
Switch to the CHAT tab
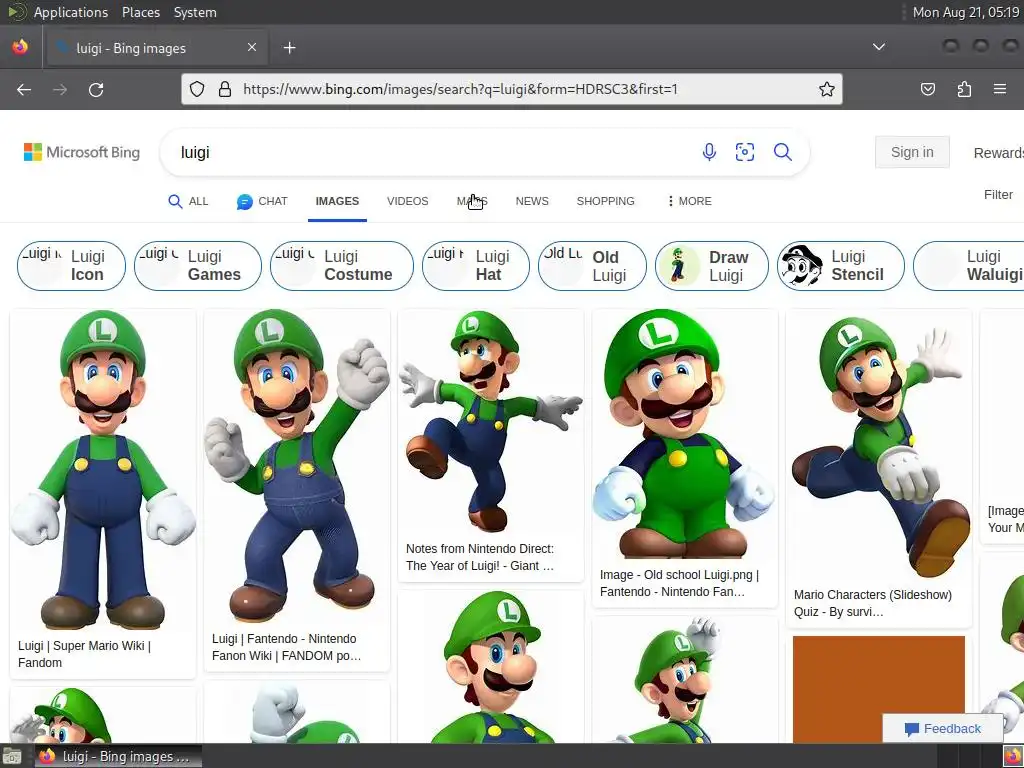pos(262,201)
